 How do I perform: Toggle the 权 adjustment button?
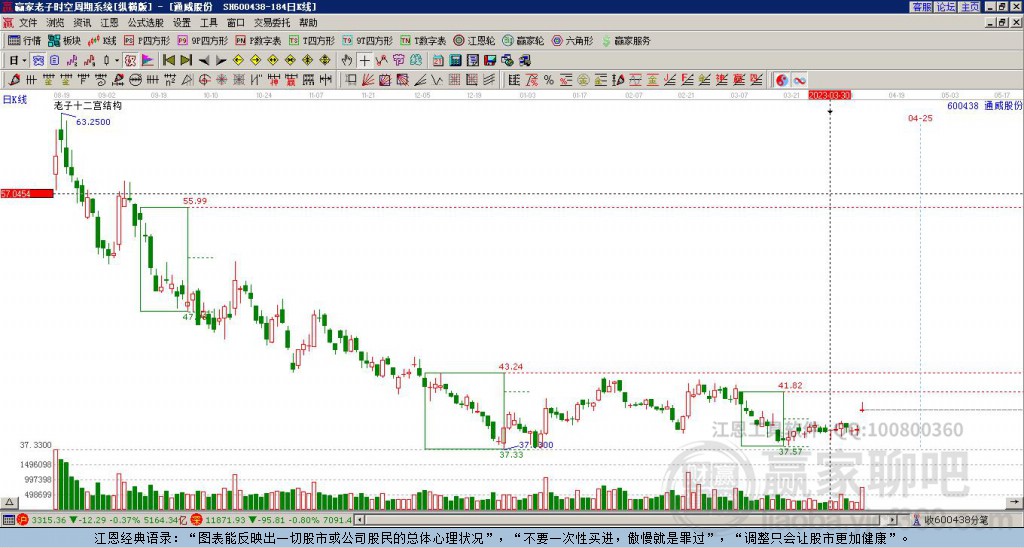[x=130, y=60]
